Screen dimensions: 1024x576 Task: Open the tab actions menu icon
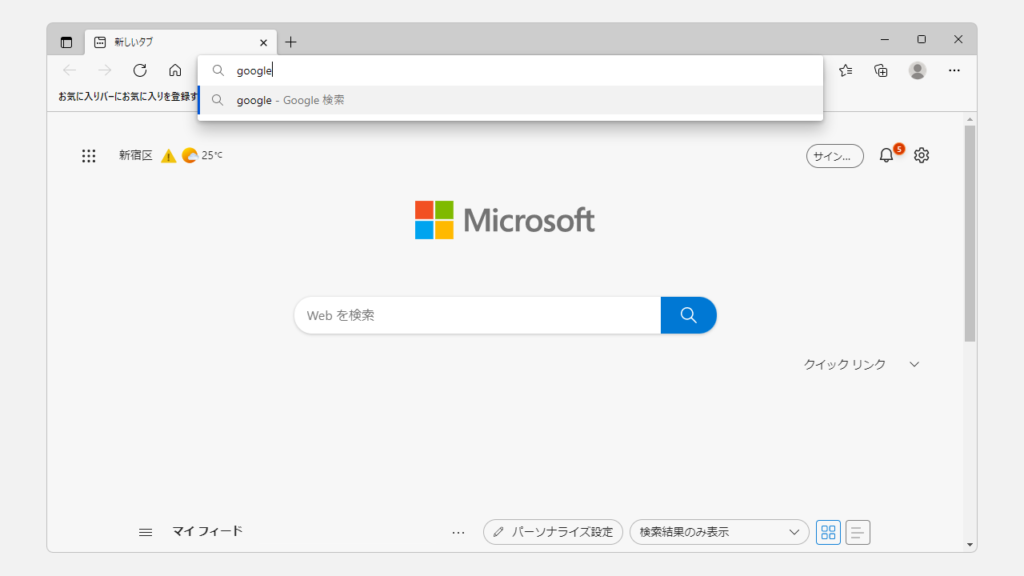66,42
